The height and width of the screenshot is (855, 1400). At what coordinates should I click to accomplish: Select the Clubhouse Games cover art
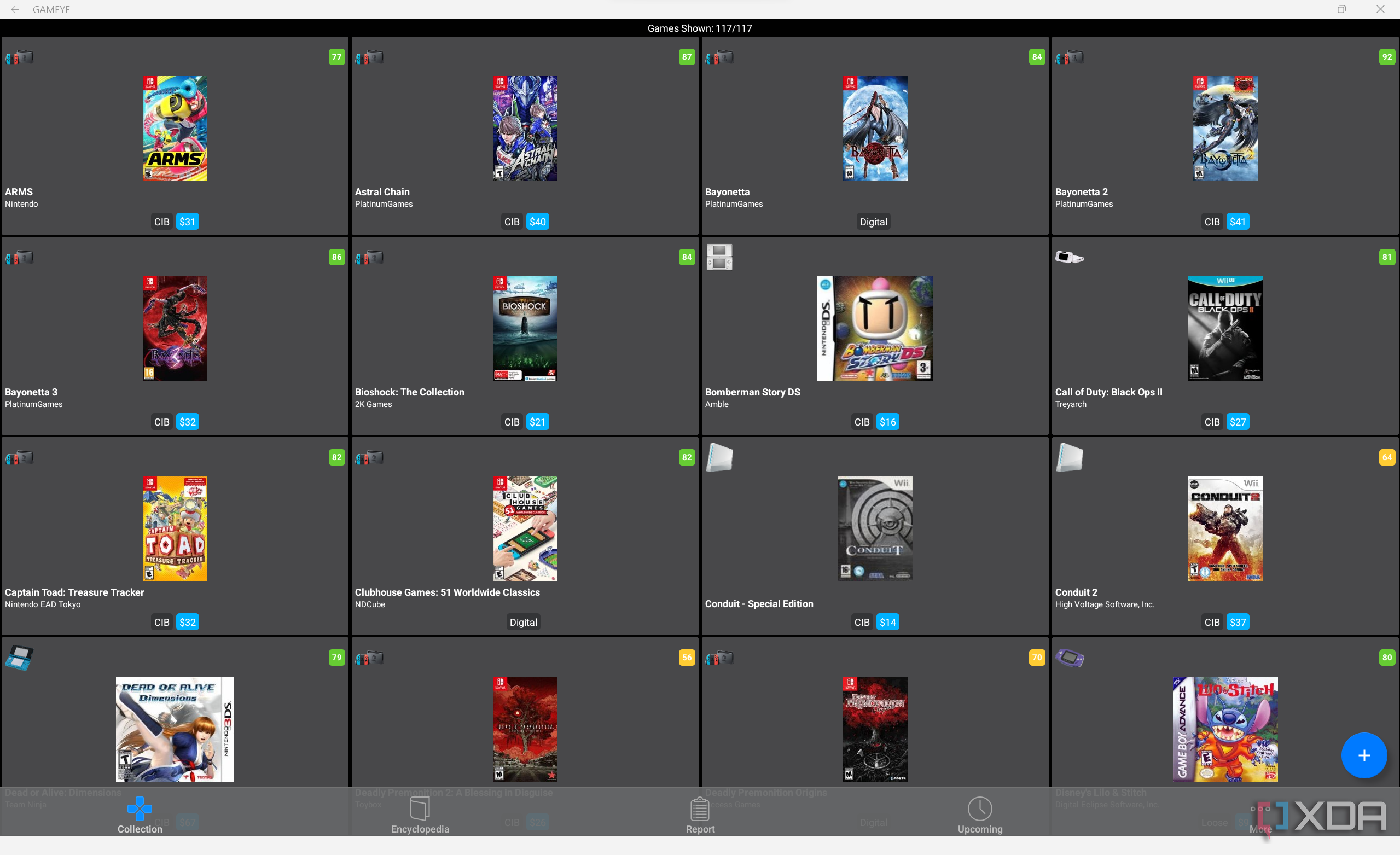pyautogui.click(x=525, y=529)
